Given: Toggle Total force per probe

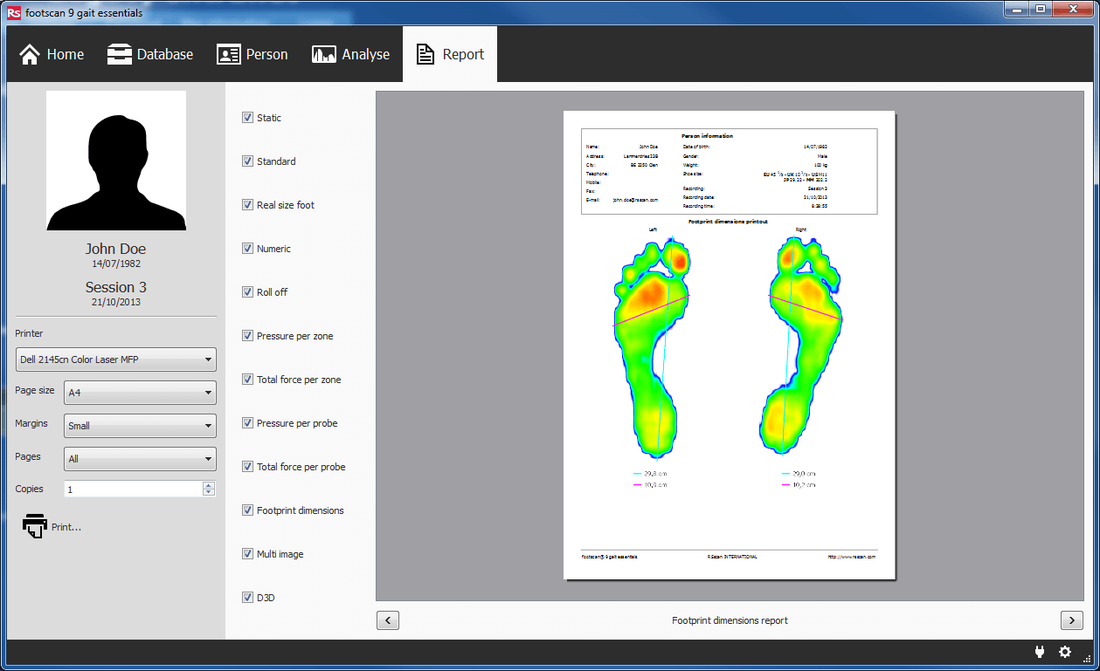Looking at the screenshot, I should coord(247,466).
